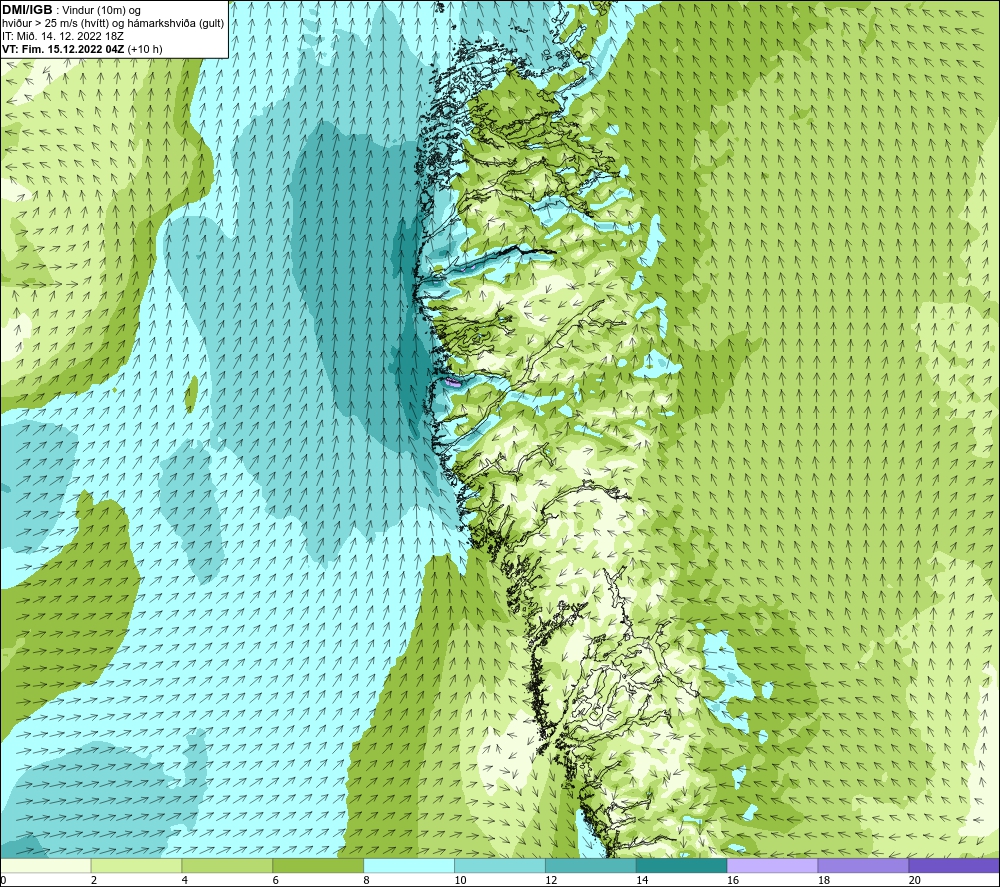Click the 6–8 m/s olive green legend swatch
Viewport: 1000px width, 887px height.
tap(318, 866)
